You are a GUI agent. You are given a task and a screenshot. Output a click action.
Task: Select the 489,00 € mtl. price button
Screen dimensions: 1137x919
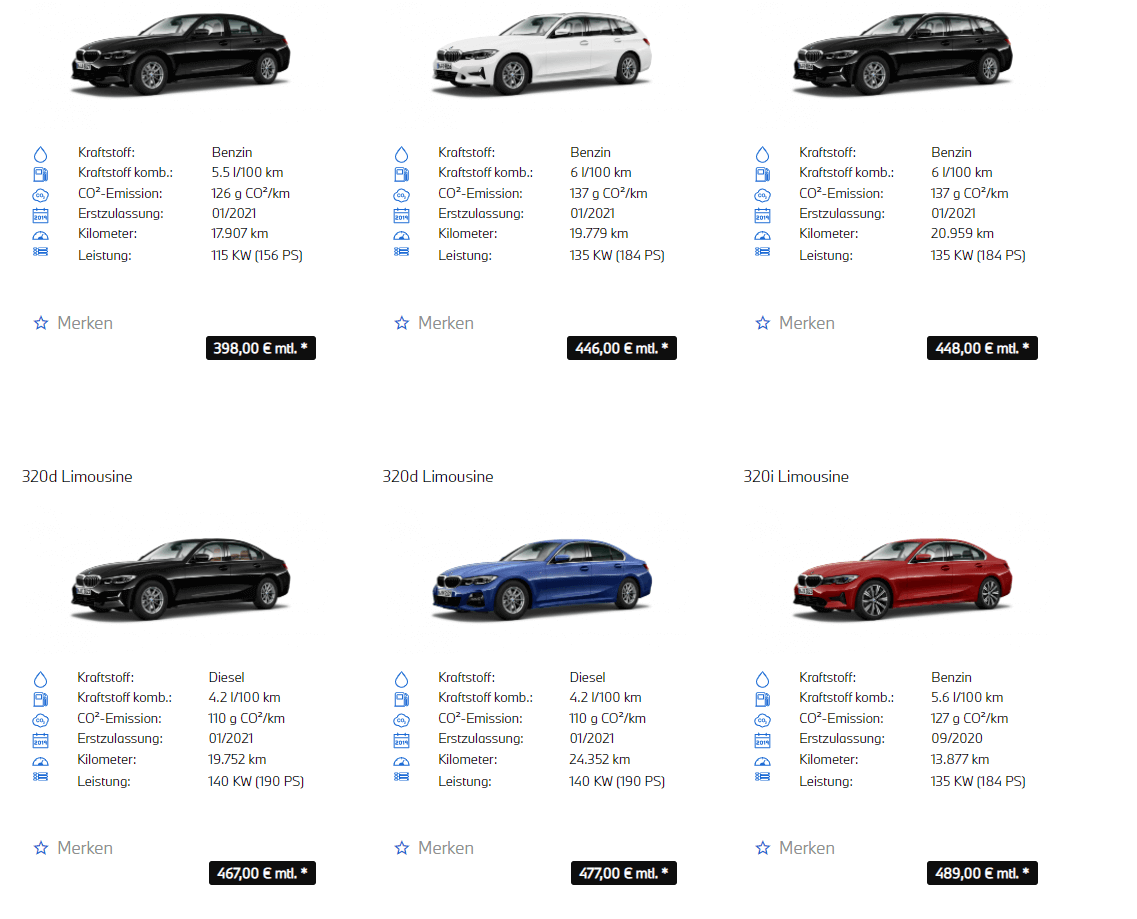982,873
